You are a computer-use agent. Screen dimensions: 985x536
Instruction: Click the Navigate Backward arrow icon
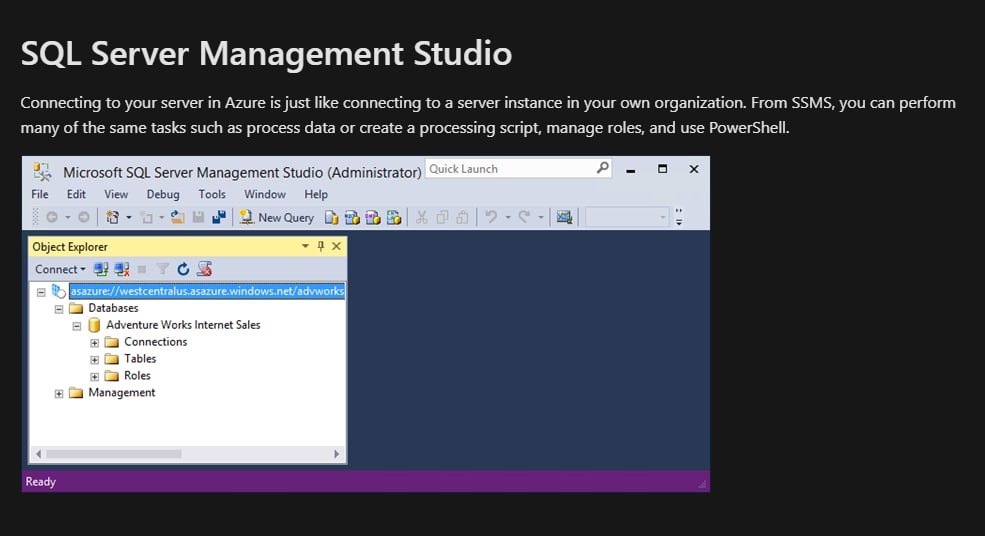tap(52, 217)
